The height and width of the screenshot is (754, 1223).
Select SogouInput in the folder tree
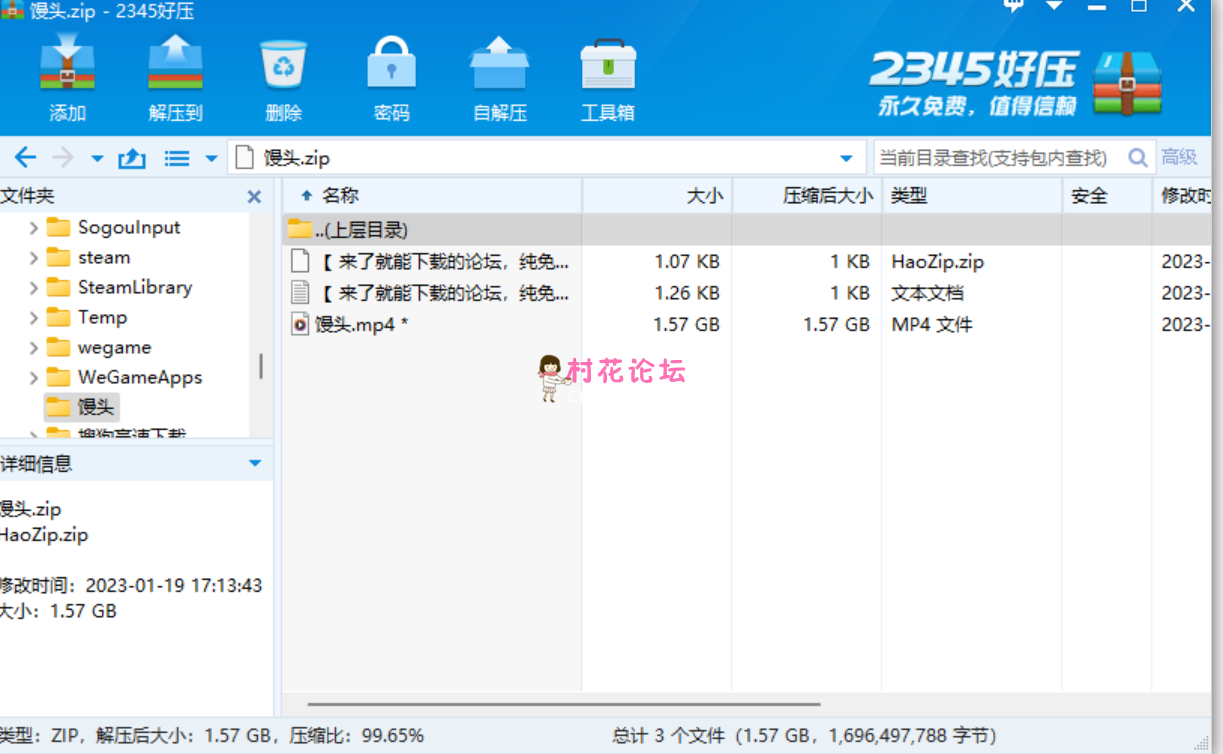(128, 227)
